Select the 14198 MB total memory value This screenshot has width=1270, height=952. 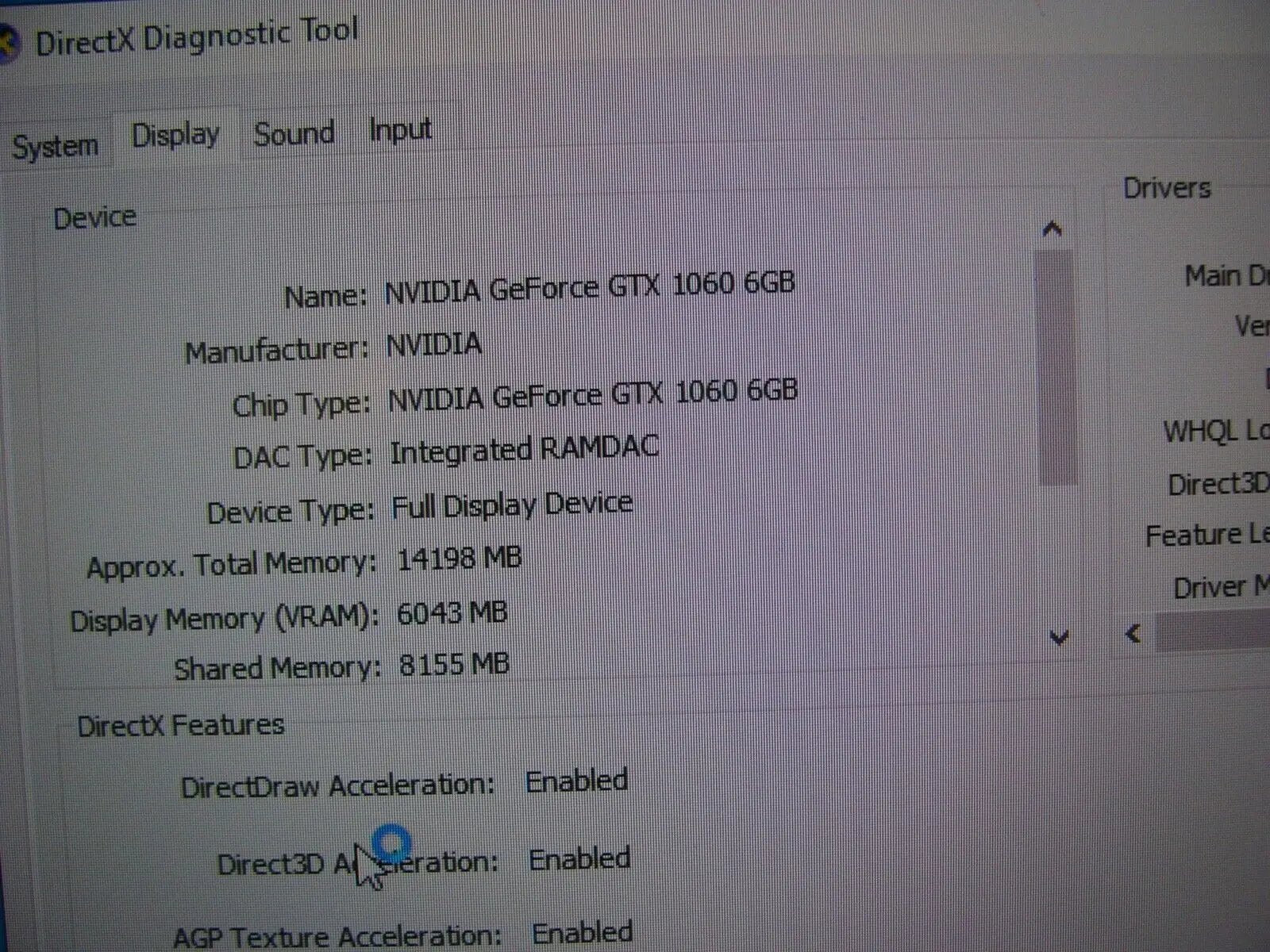click(x=459, y=559)
